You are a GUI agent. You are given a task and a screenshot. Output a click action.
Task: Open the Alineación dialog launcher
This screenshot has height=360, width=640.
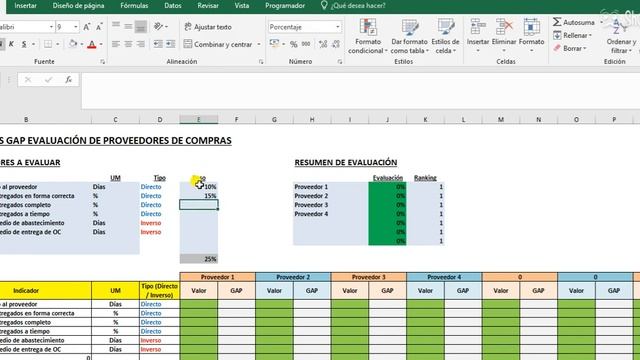point(261,62)
